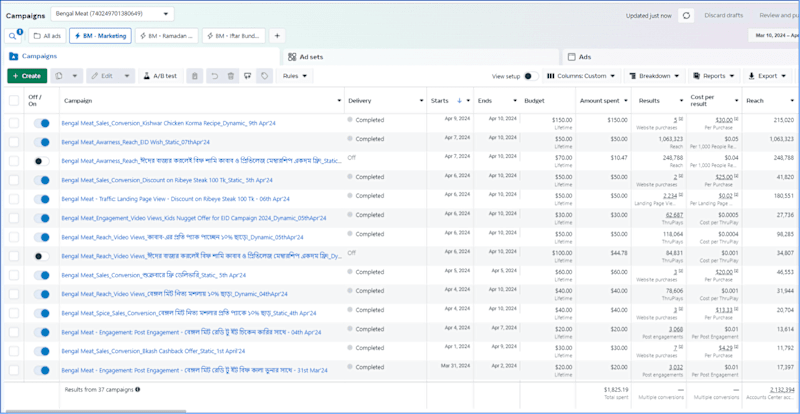Switch to the BM - Ramadan tab
The height and width of the screenshot is (414, 800).
coord(167,36)
